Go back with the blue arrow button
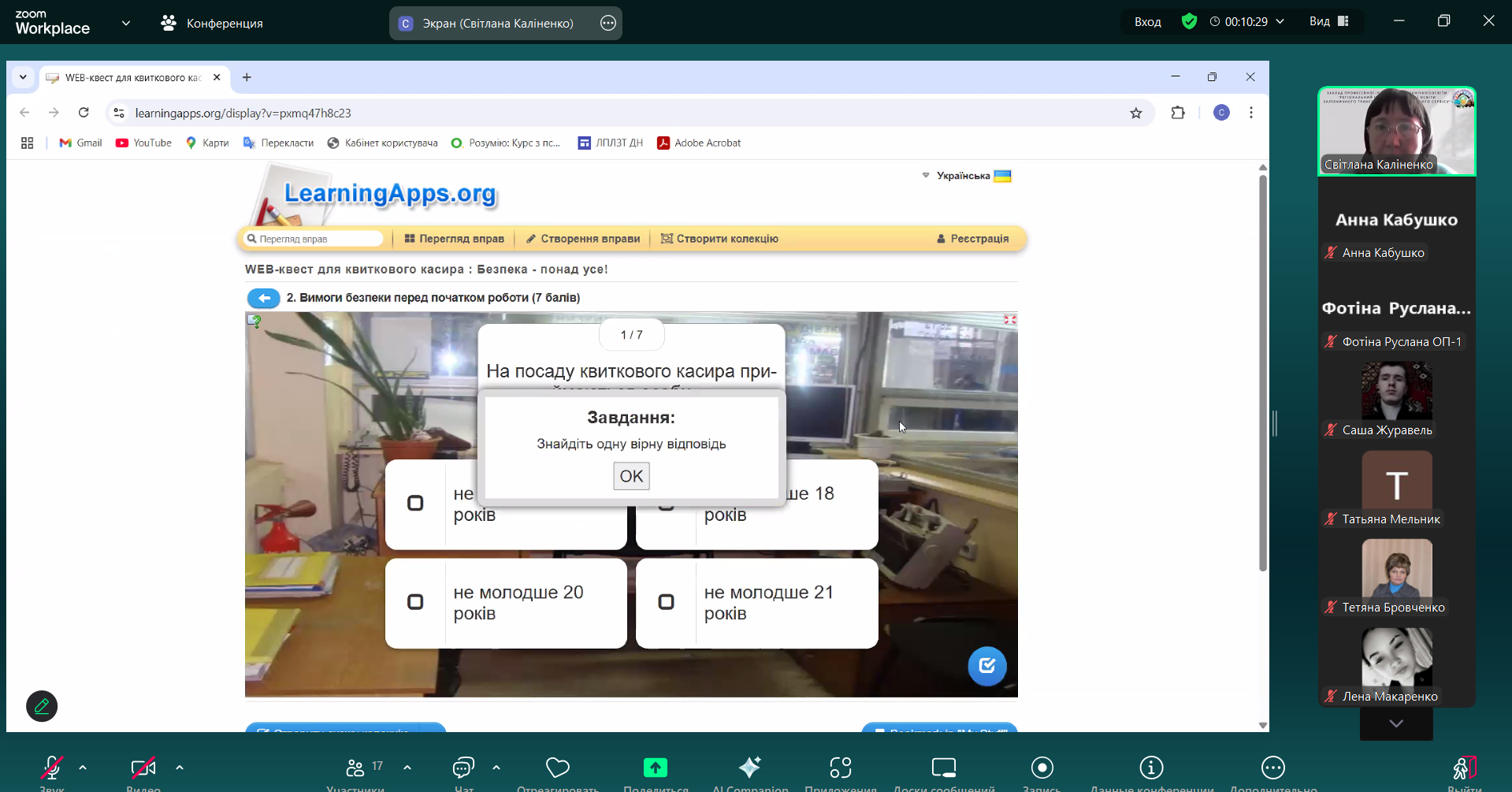Image resolution: width=1512 pixels, height=792 pixels. pyautogui.click(x=264, y=298)
